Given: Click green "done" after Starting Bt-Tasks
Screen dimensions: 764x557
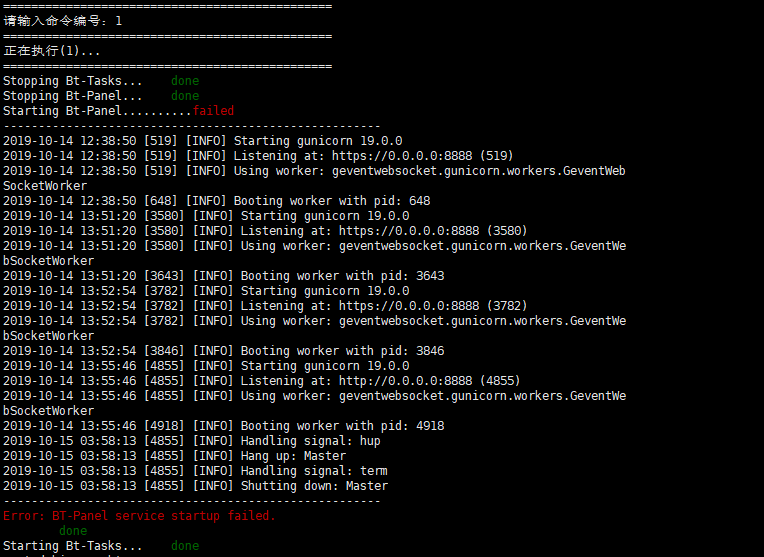Looking at the screenshot, I should tap(185, 546).
